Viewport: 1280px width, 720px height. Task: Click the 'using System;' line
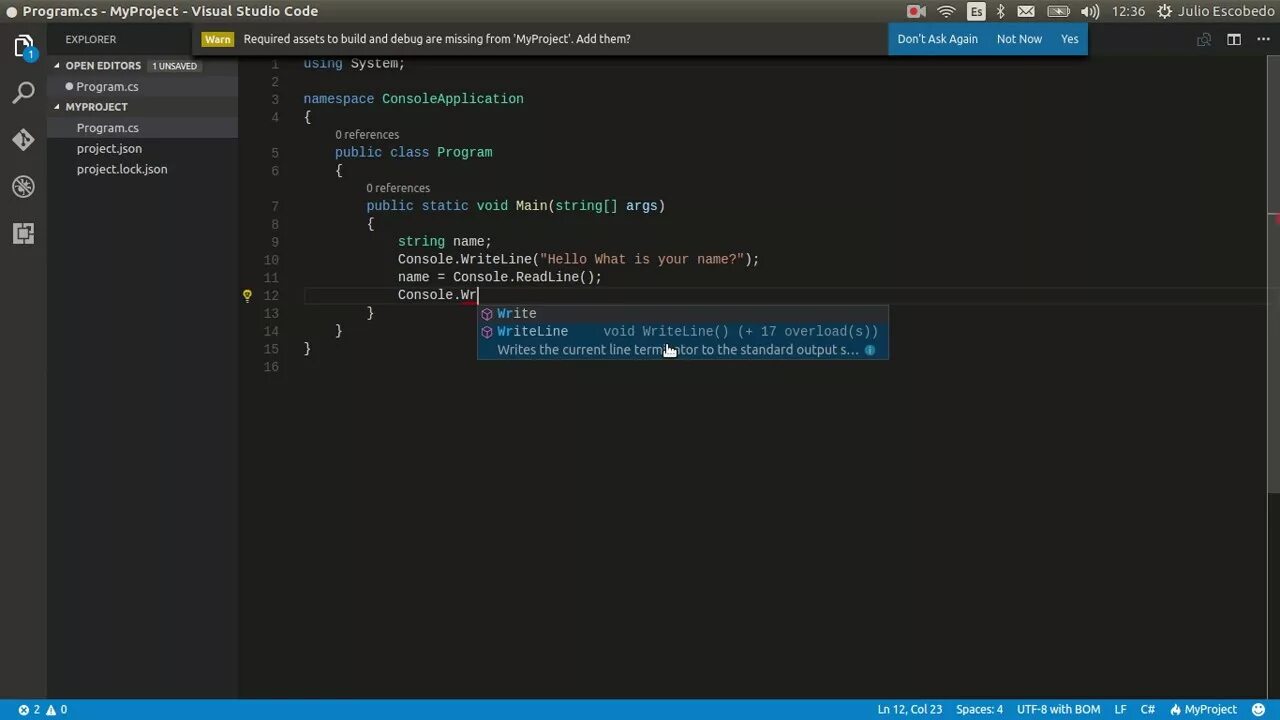point(354,63)
